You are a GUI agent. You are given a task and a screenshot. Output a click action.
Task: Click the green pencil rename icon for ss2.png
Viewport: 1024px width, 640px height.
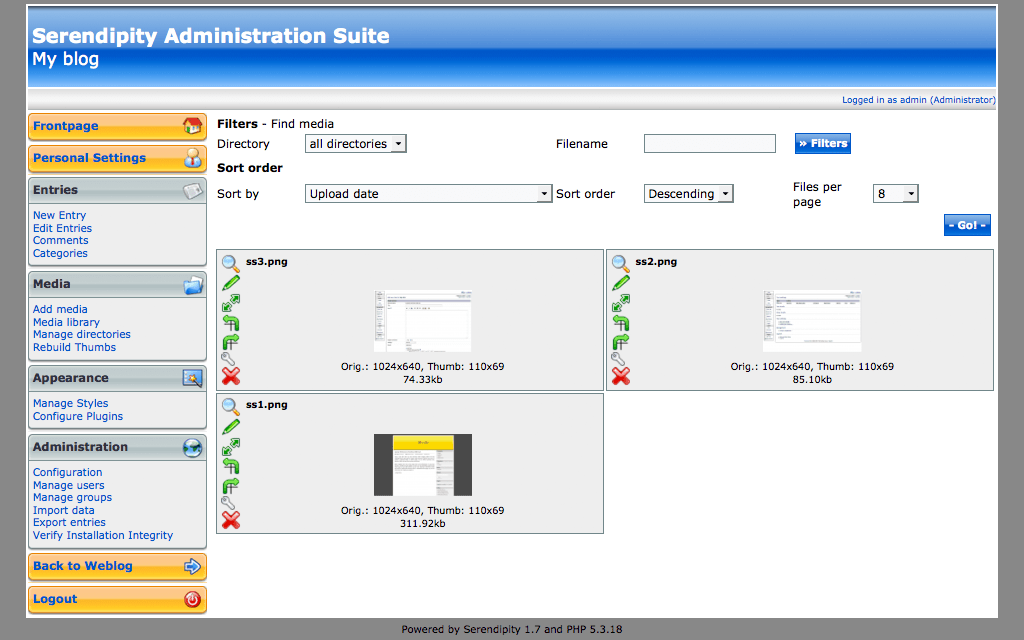pyautogui.click(x=620, y=283)
